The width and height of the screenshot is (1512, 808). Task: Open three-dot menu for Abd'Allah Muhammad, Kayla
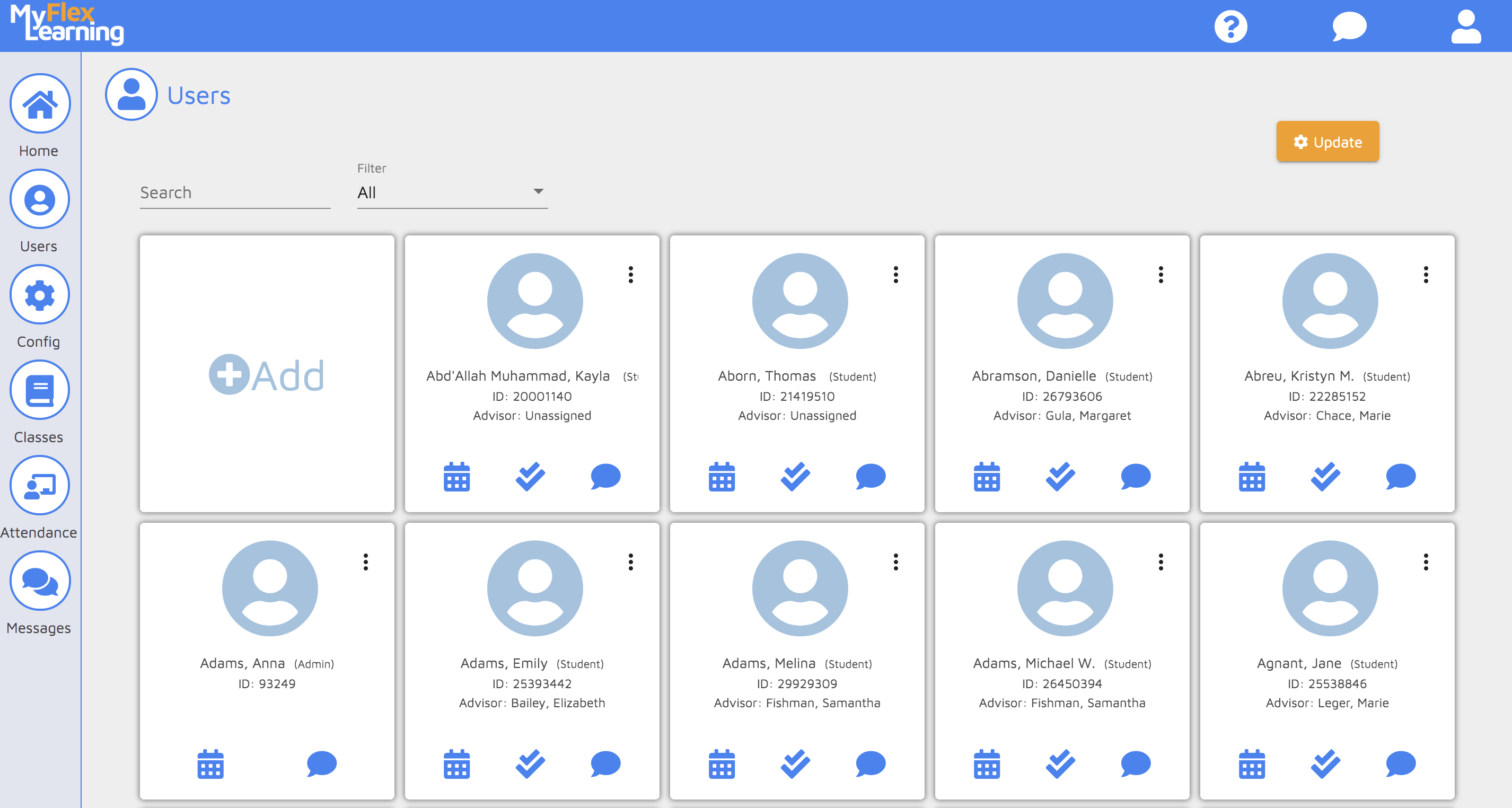[x=630, y=275]
